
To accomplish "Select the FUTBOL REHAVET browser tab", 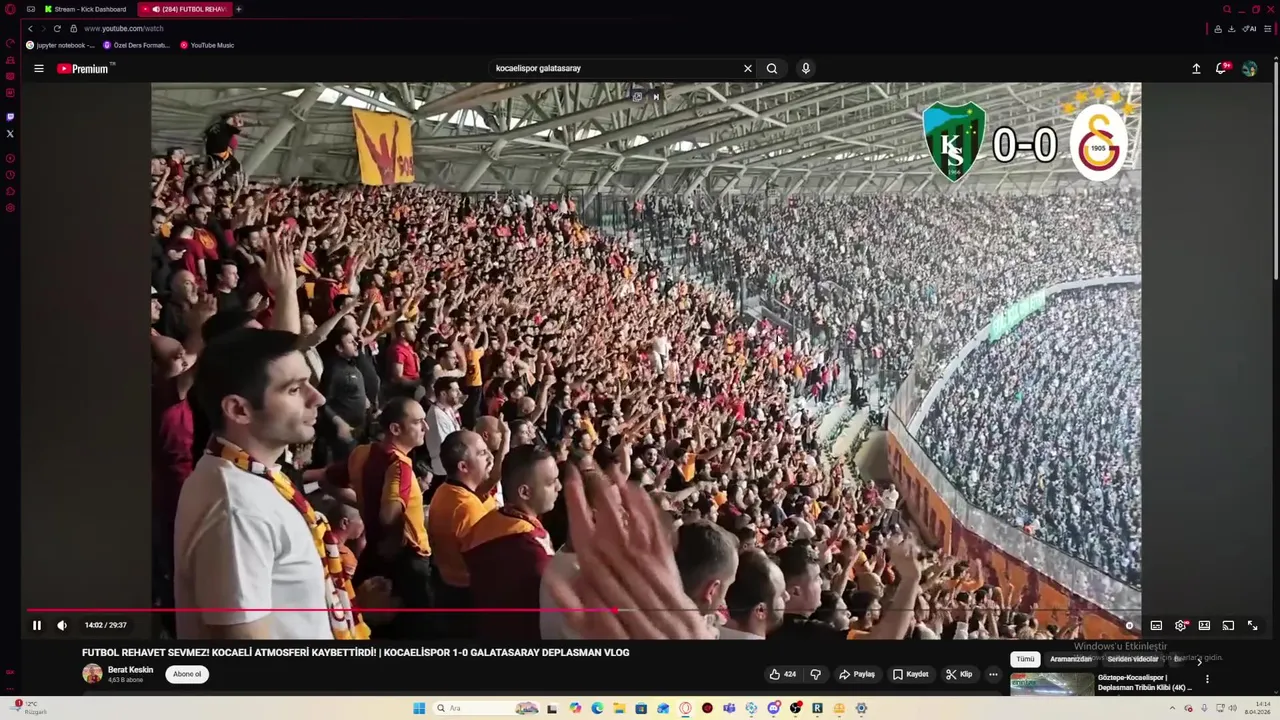I will [x=185, y=9].
